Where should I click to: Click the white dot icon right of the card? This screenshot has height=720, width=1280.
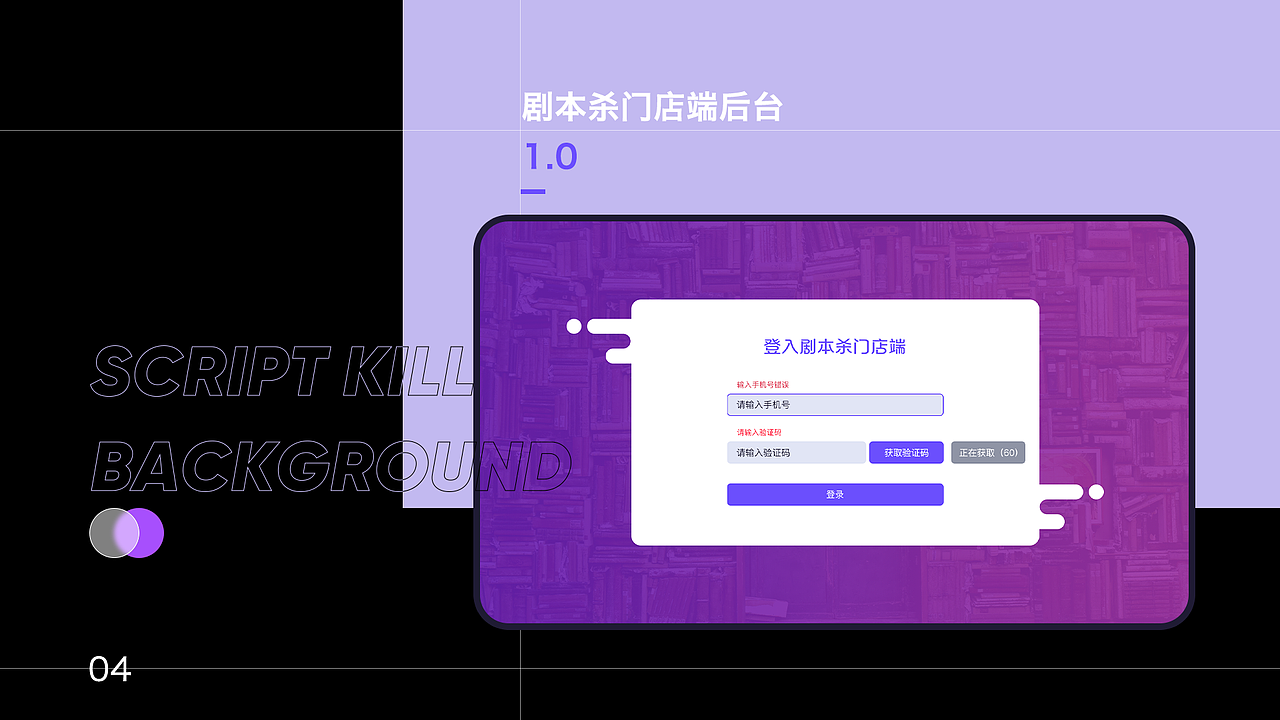[1096, 492]
